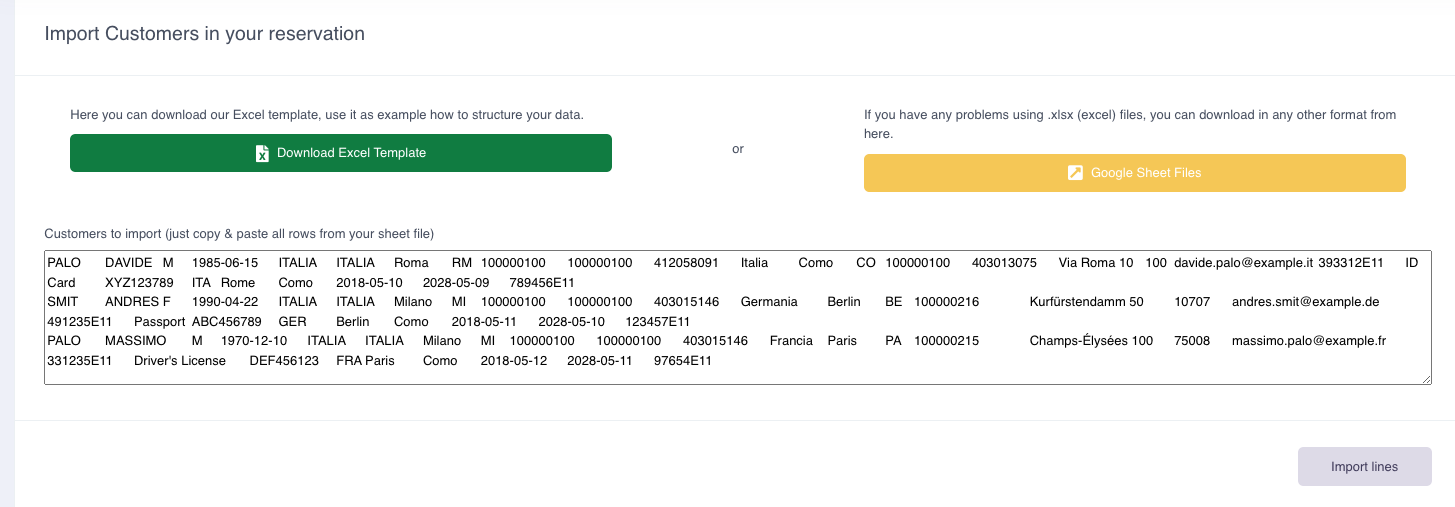Screen dimensions: 1455x507
Task: Click the XYZ123789 document number
Action: (x=140, y=283)
